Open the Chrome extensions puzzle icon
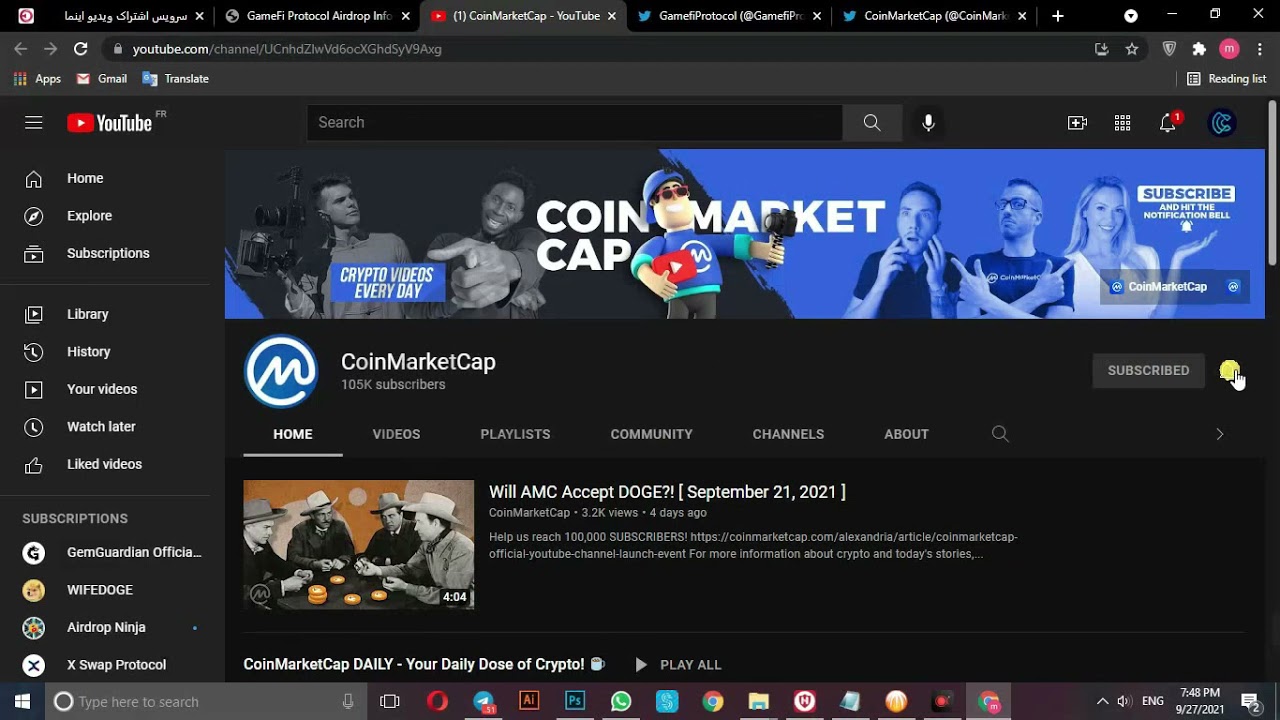This screenshot has width=1280, height=720. click(1200, 49)
